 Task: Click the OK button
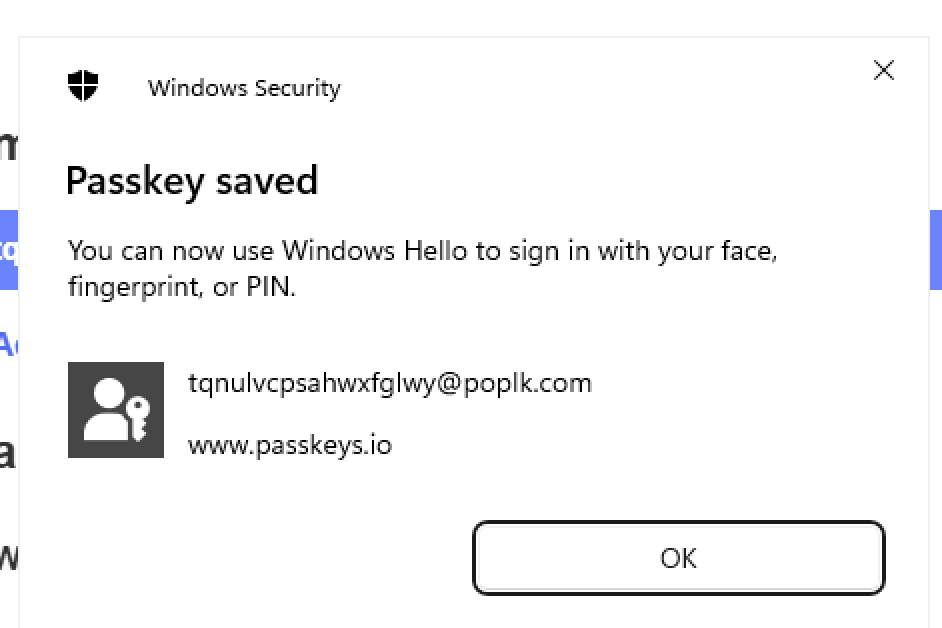tap(678, 558)
